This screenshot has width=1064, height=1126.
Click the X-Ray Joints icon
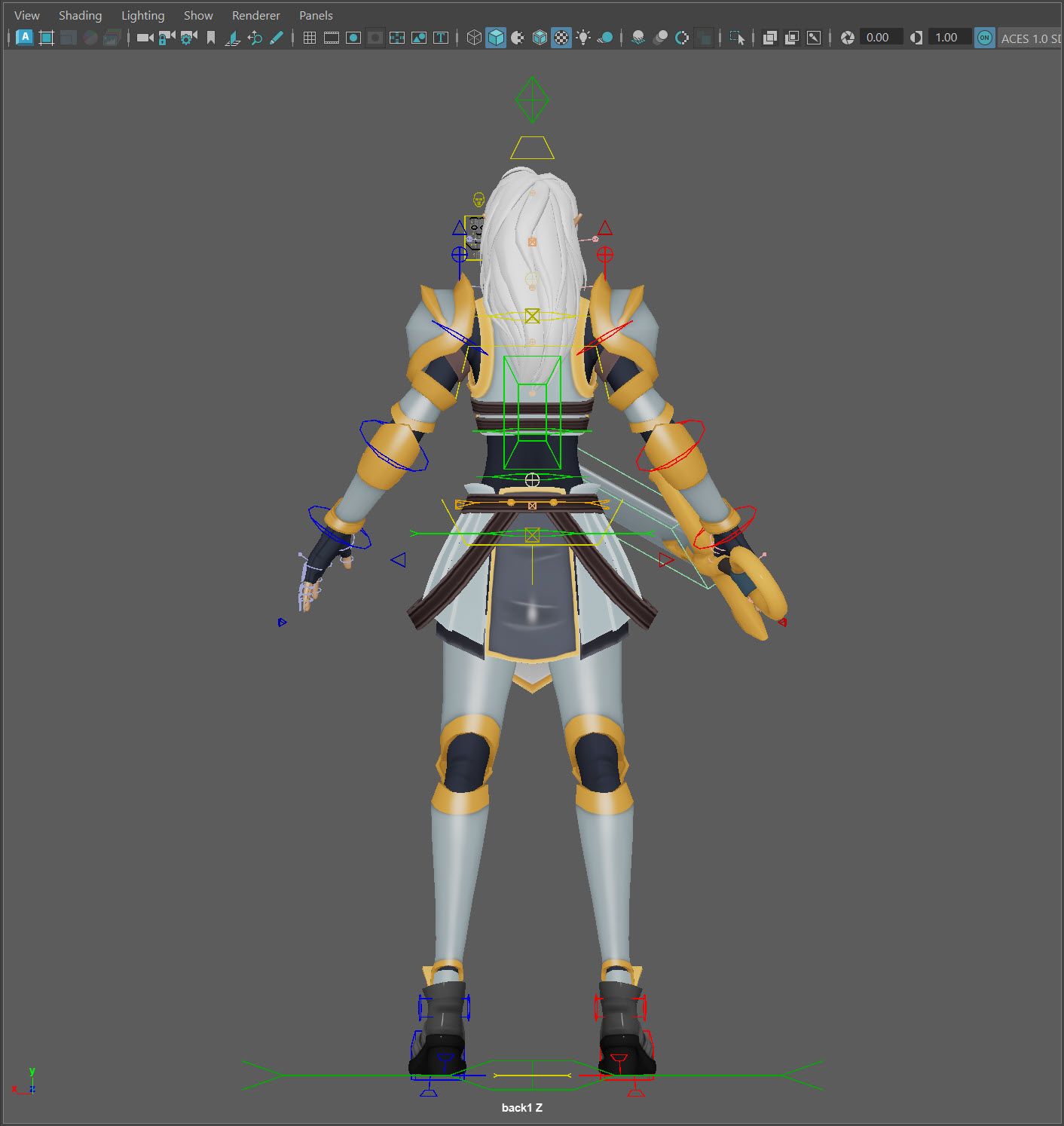coord(814,37)
